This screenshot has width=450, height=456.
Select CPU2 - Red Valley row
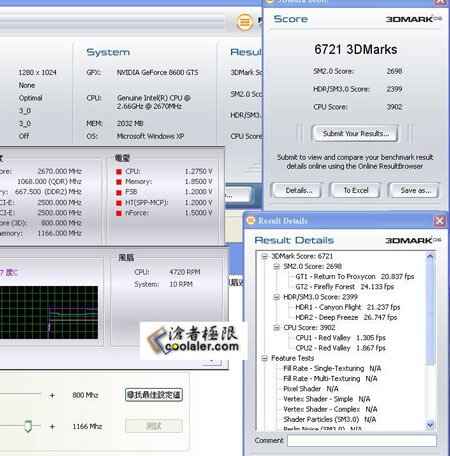(340, 348)
